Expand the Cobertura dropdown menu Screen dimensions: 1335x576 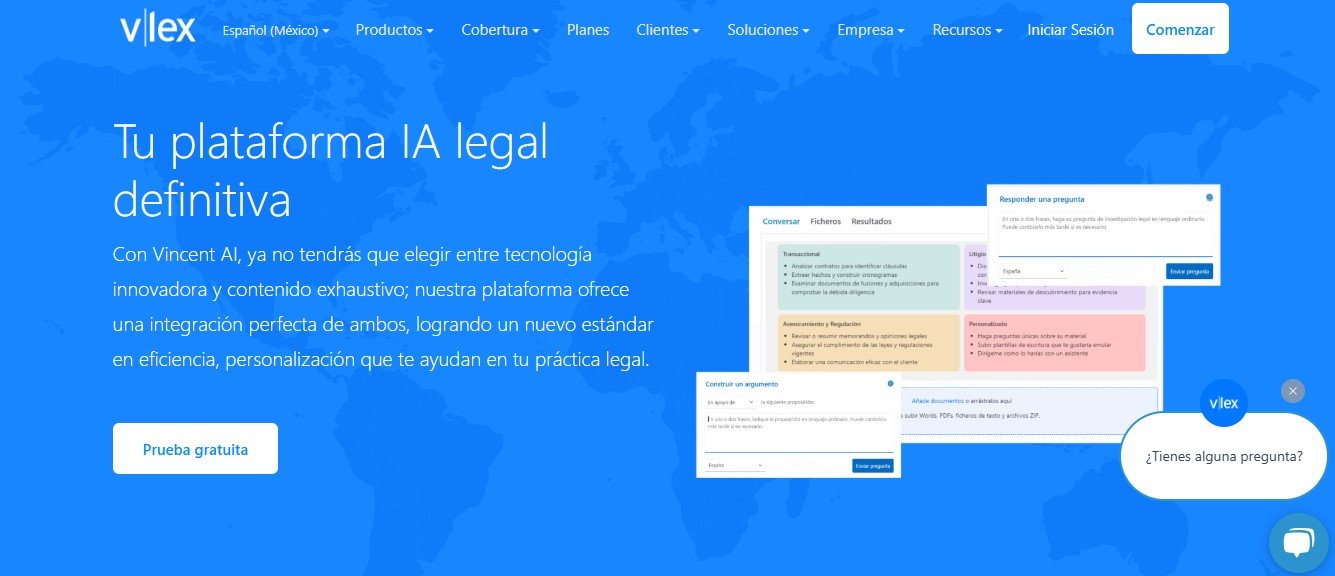tap(500, 30)
